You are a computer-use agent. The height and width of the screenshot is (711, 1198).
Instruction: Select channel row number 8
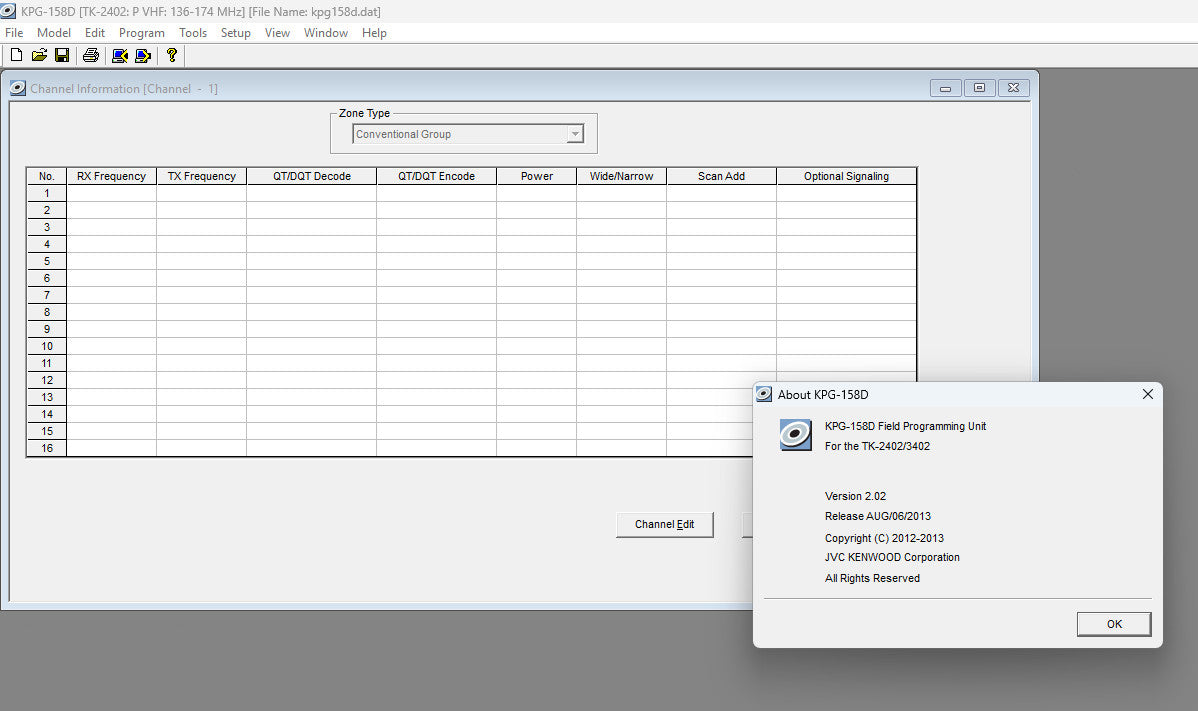point(47,312)
